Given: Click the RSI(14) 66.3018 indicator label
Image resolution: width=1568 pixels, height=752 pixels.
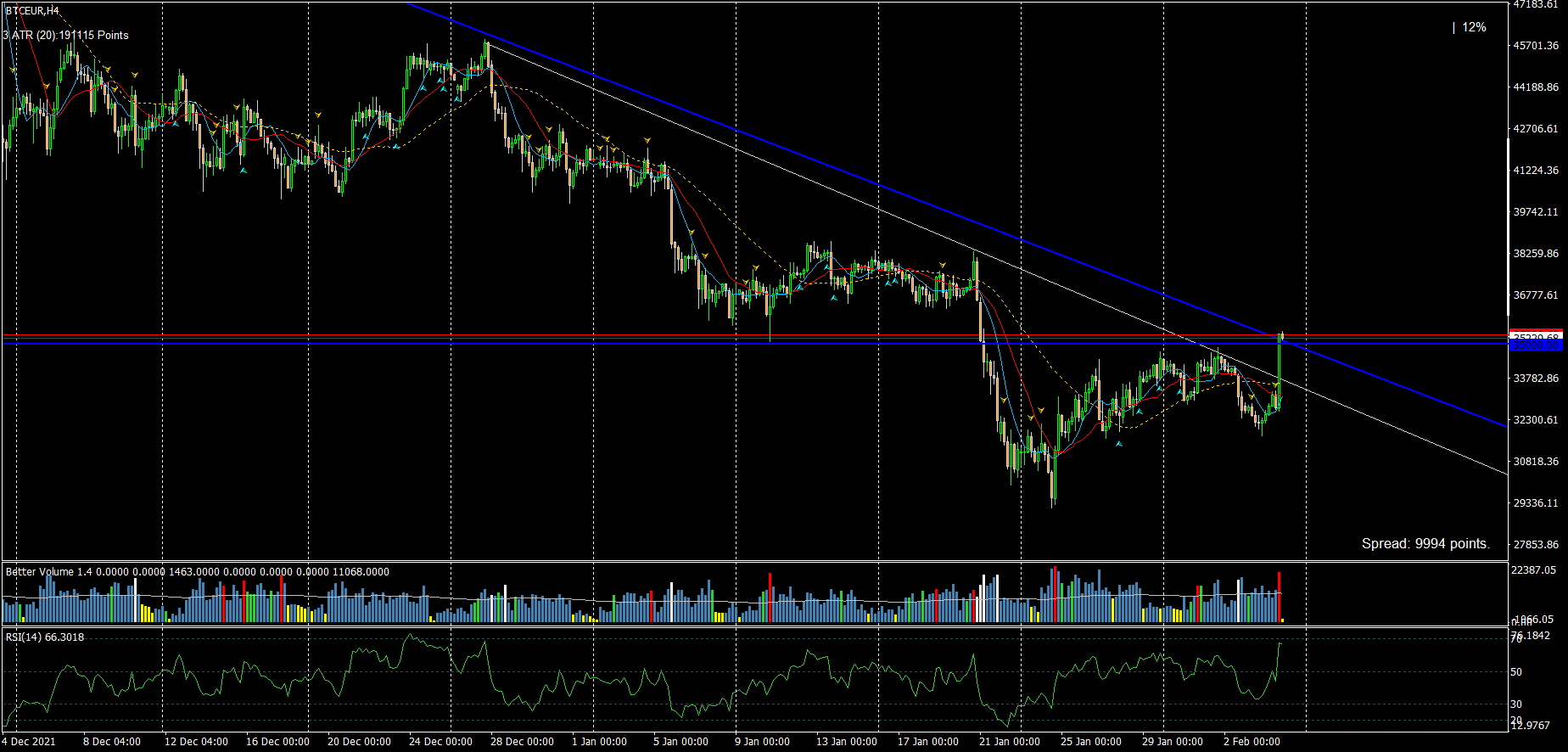Looking at the screenshot, I should point(45,637).
